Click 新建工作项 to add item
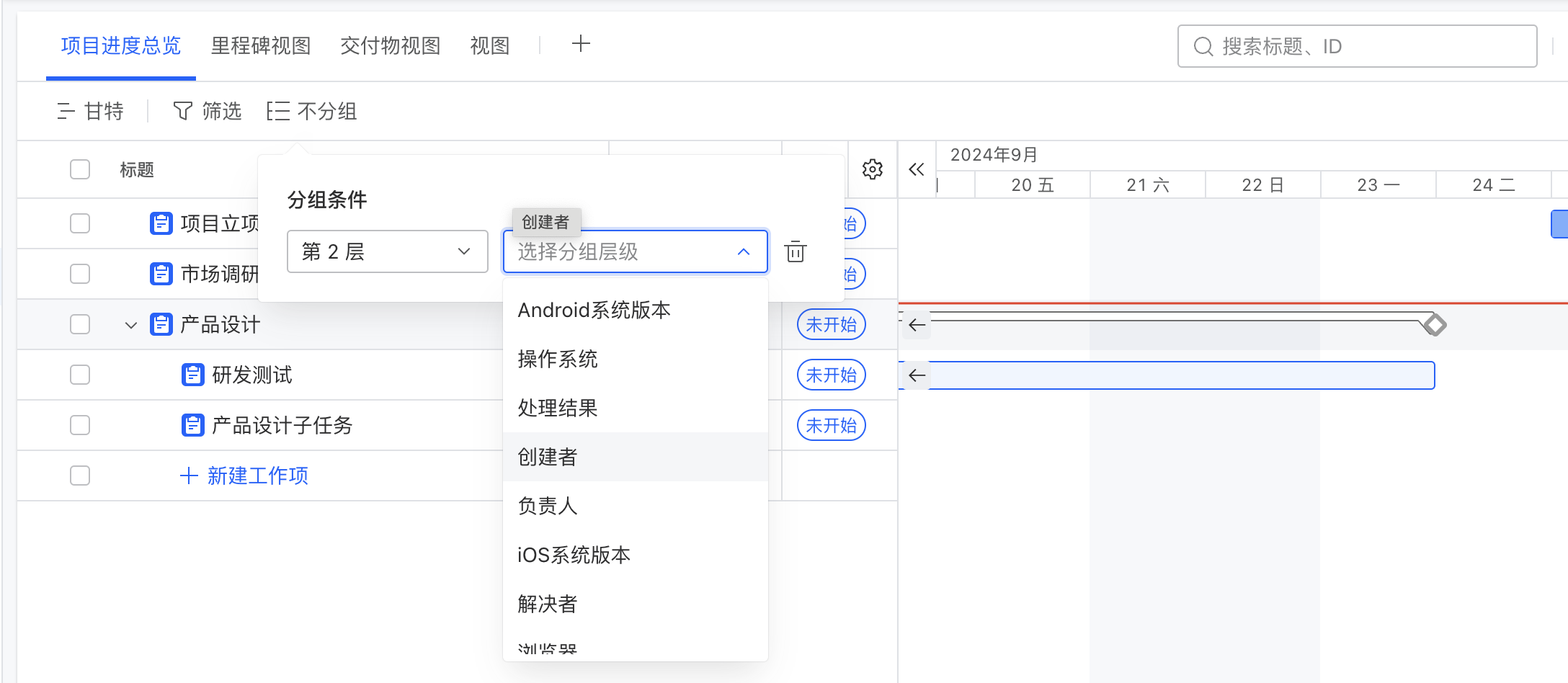The image size is (1568, 683). click(244, 476)
